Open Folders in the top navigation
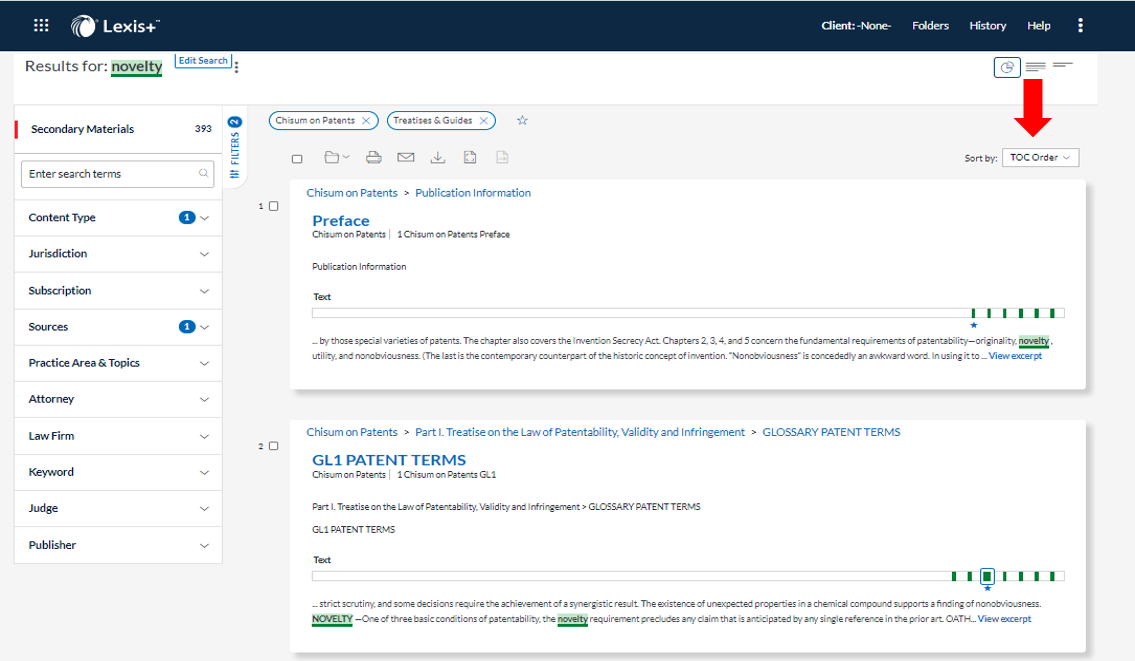Viewport: 1135px width, 661px height. 930,26
